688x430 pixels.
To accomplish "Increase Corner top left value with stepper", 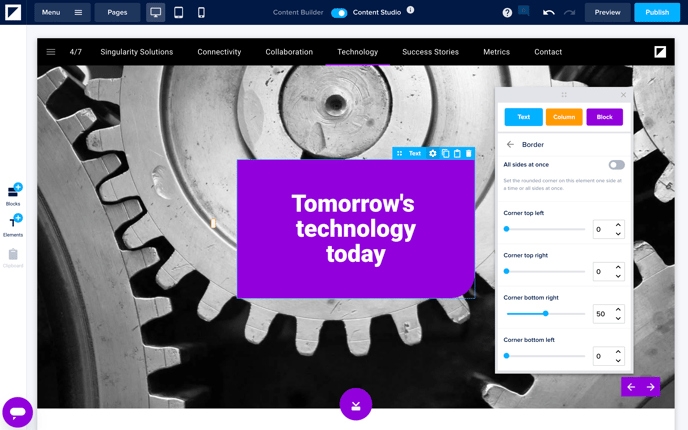I will click(618, 225).
